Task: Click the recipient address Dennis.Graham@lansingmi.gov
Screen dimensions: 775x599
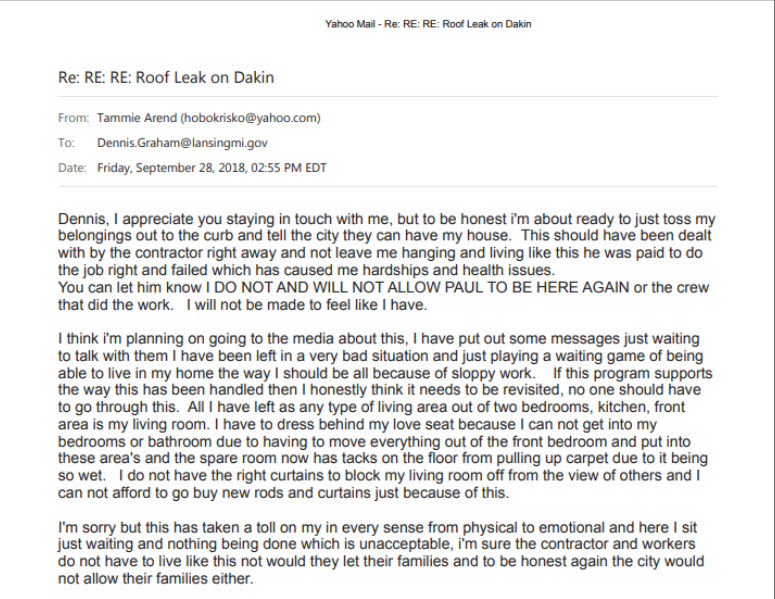Action: [x=182, y=143]
